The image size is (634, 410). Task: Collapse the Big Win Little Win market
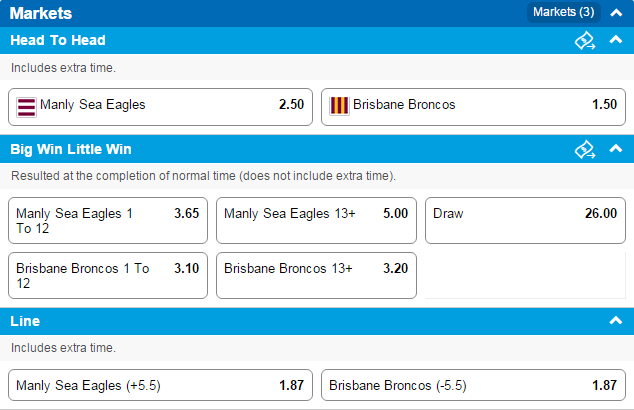pyautogui.click(x=616, y=148)
